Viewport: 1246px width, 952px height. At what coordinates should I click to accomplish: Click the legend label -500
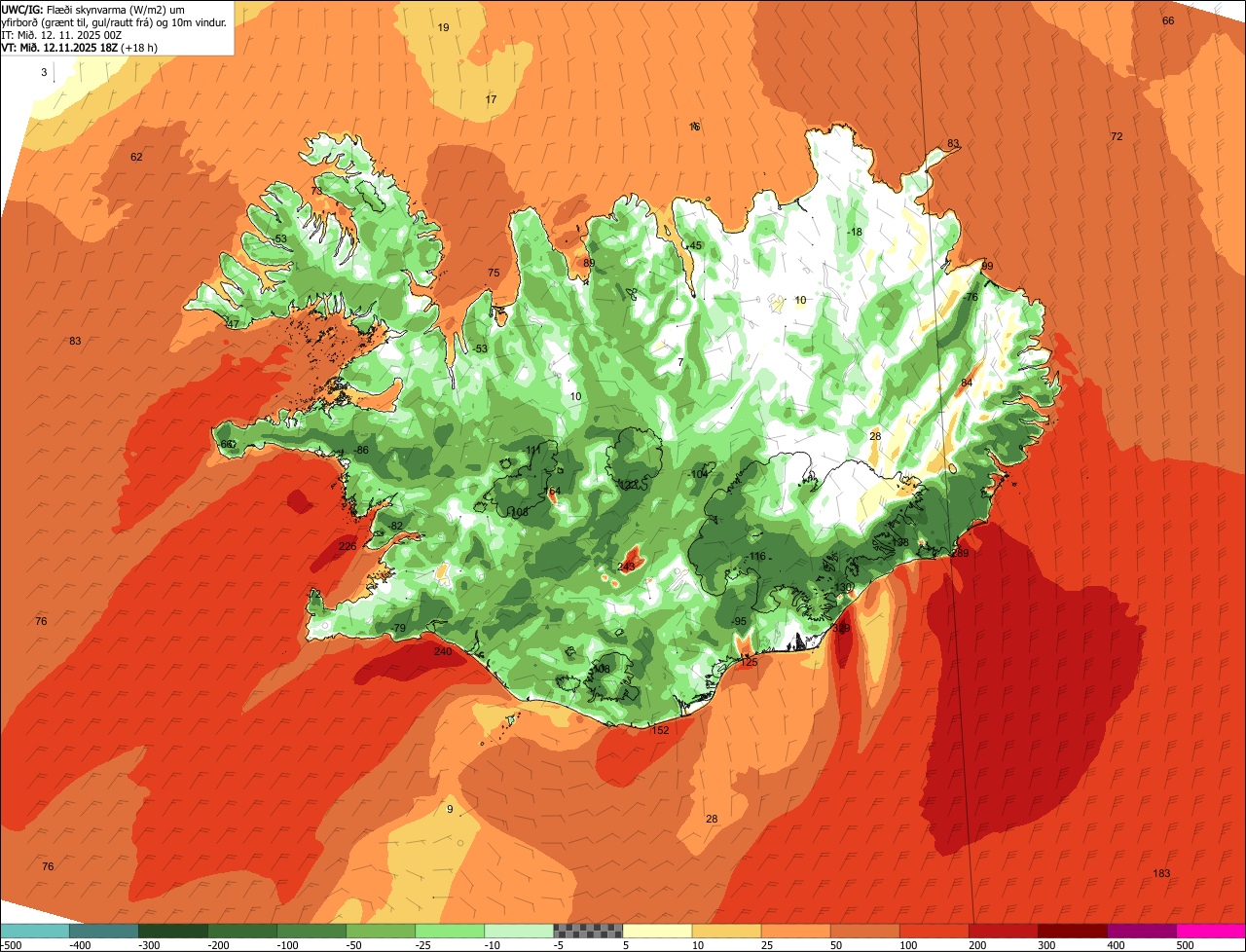11,944
